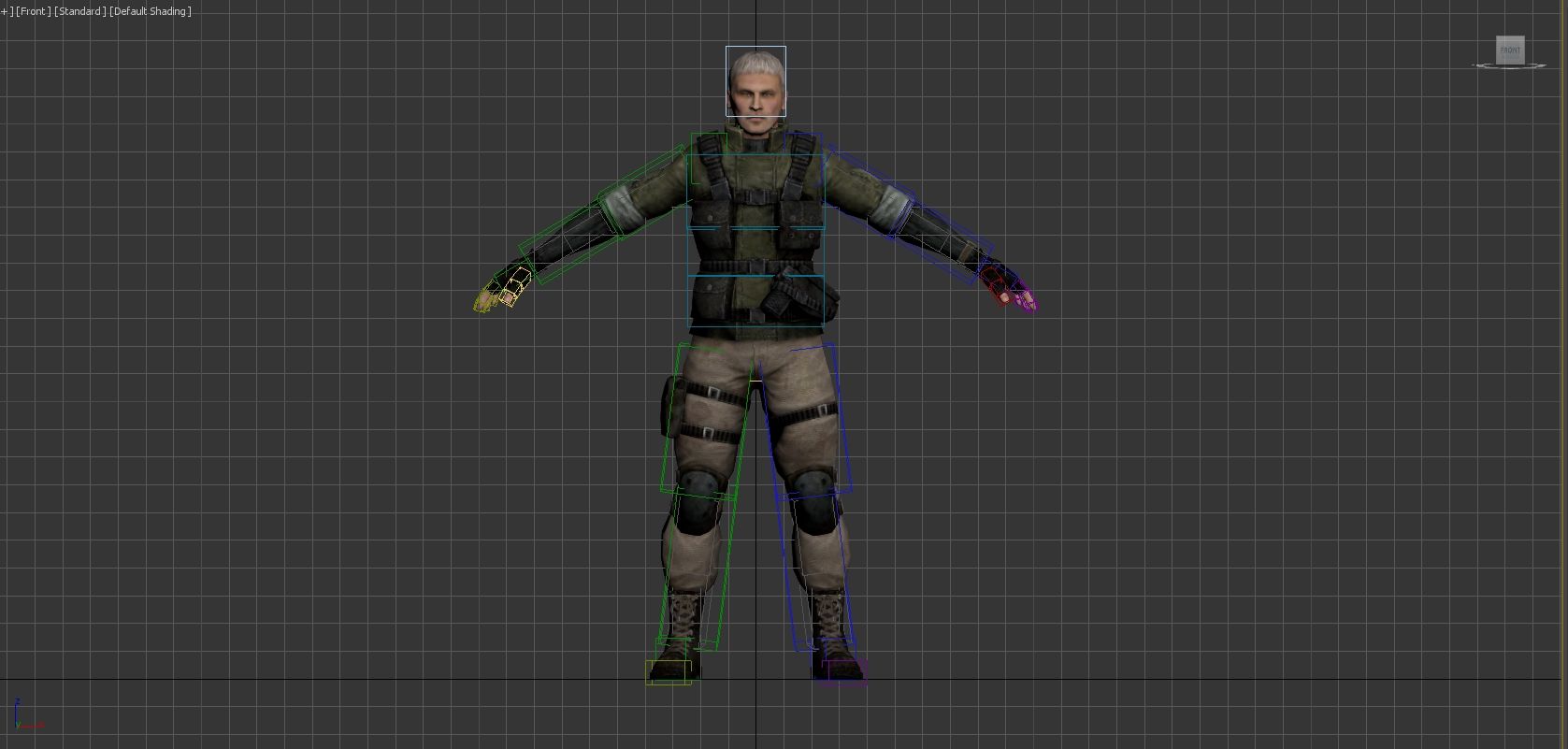Click the FRONT face of the ViewCube
The width and height of the screenshot is (1568, 749).
coord(1510,50)
